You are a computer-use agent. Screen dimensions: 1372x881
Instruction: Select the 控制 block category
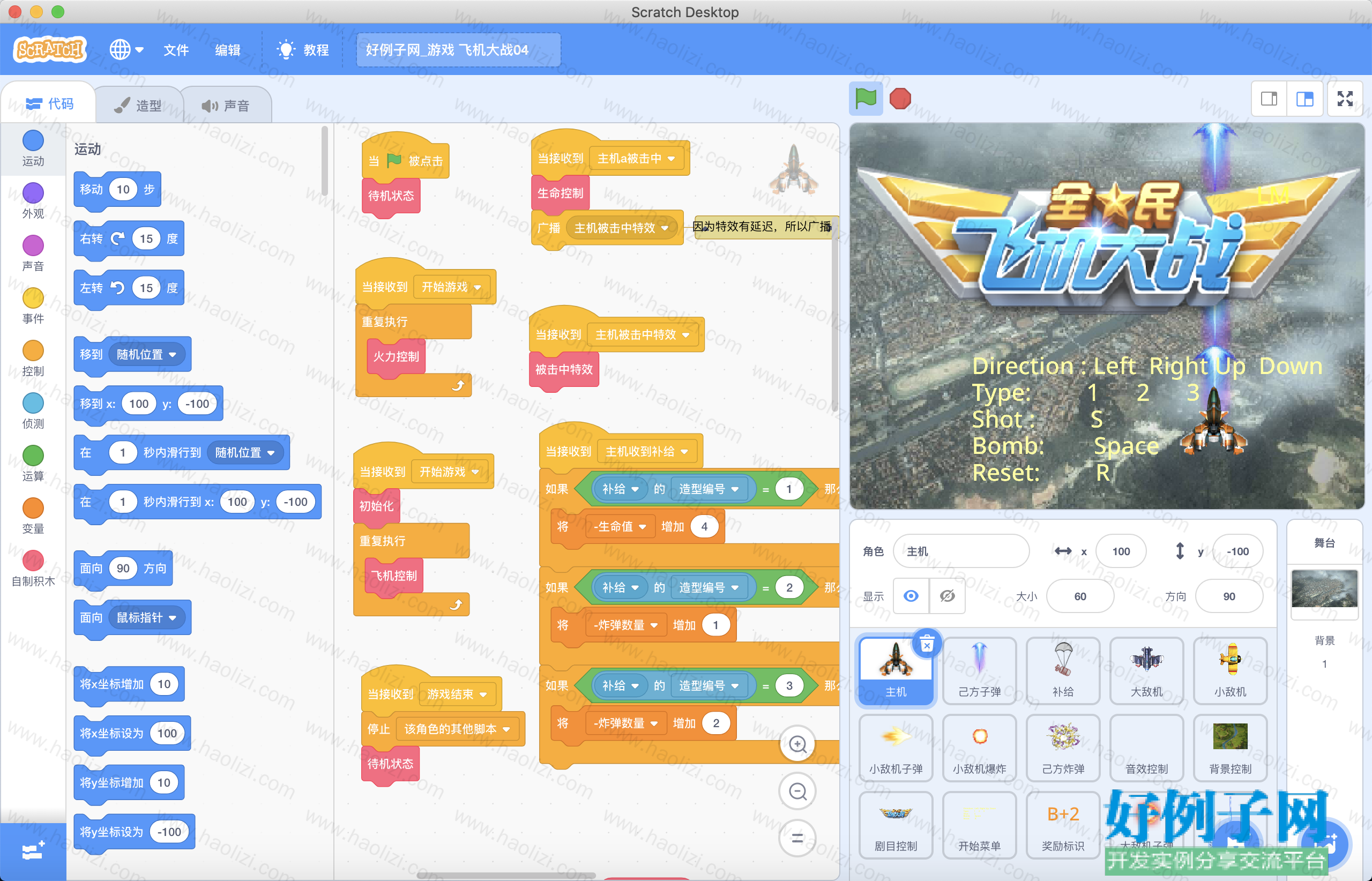[33, 359]
